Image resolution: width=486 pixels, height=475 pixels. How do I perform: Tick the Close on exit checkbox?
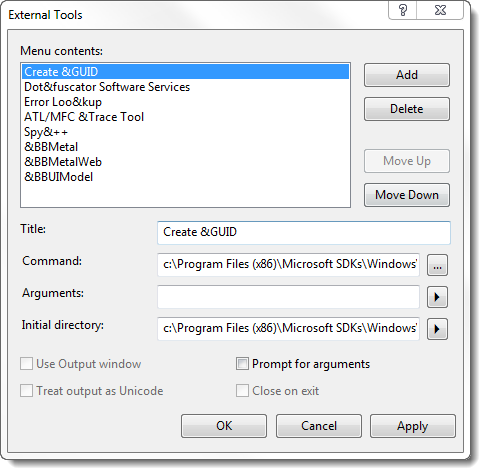point(242,391)
